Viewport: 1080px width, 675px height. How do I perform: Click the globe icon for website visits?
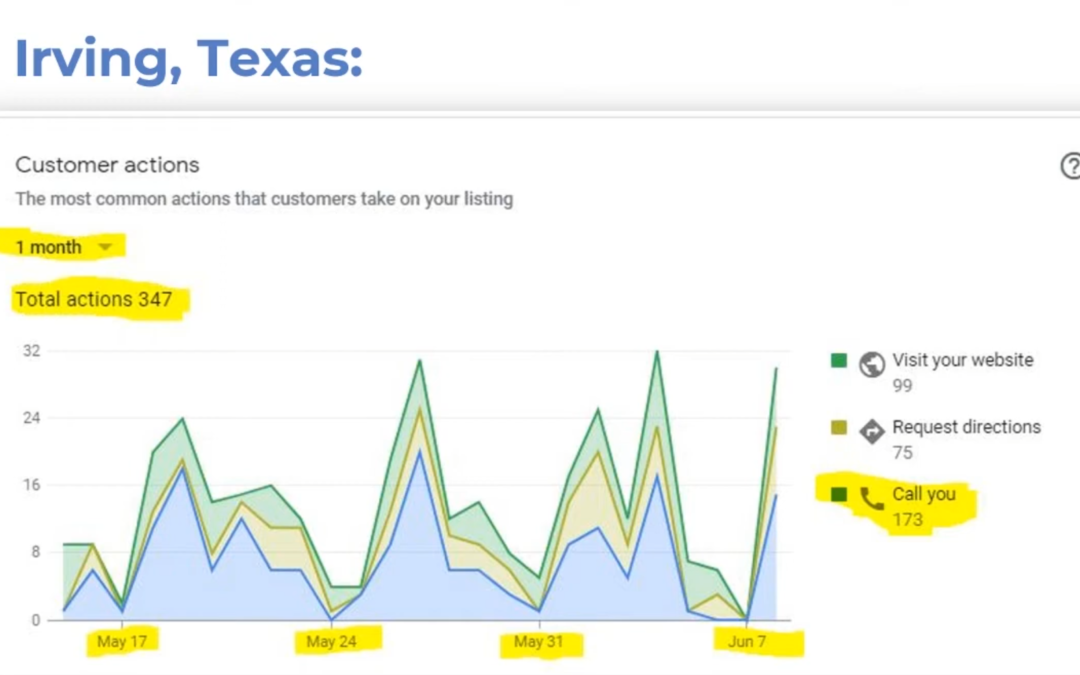871,362
